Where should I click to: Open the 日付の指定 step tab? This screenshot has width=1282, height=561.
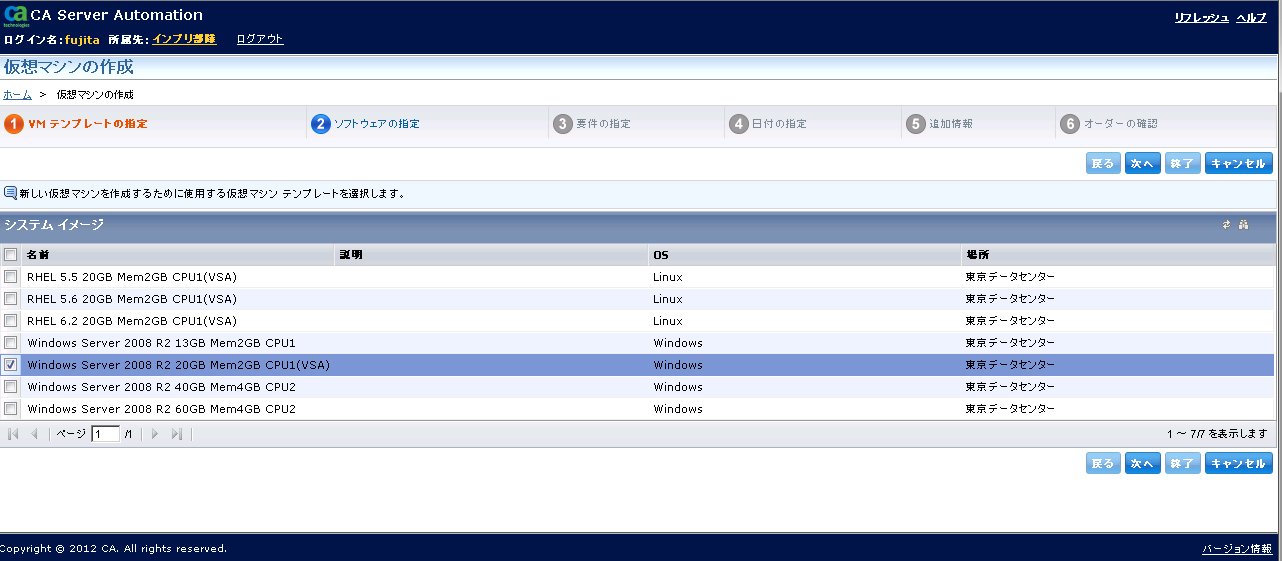(x=780, y=124)
